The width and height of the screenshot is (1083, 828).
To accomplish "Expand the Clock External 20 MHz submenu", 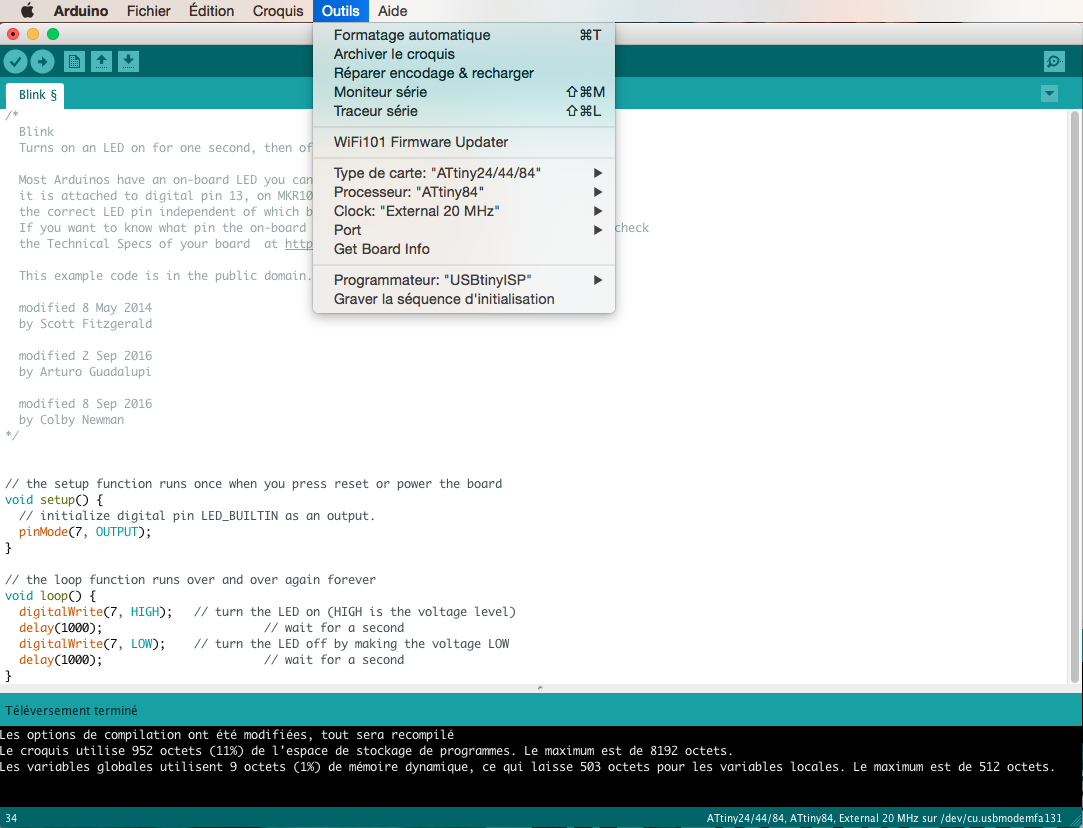I will (463, 211).
